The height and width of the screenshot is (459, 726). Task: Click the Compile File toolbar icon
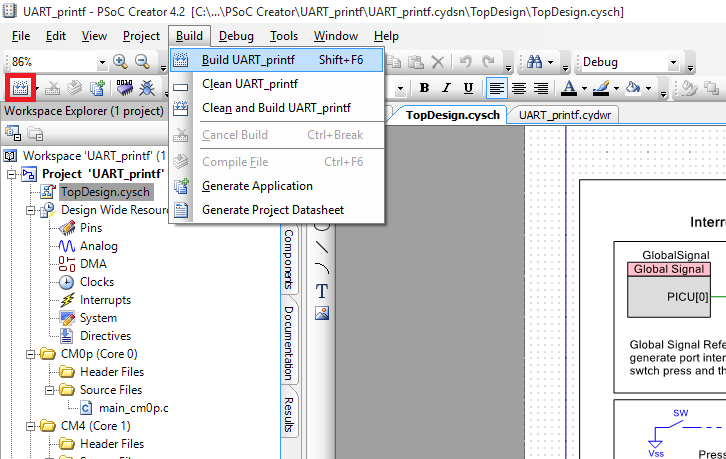pyautogui.click(x=75, y=88)
